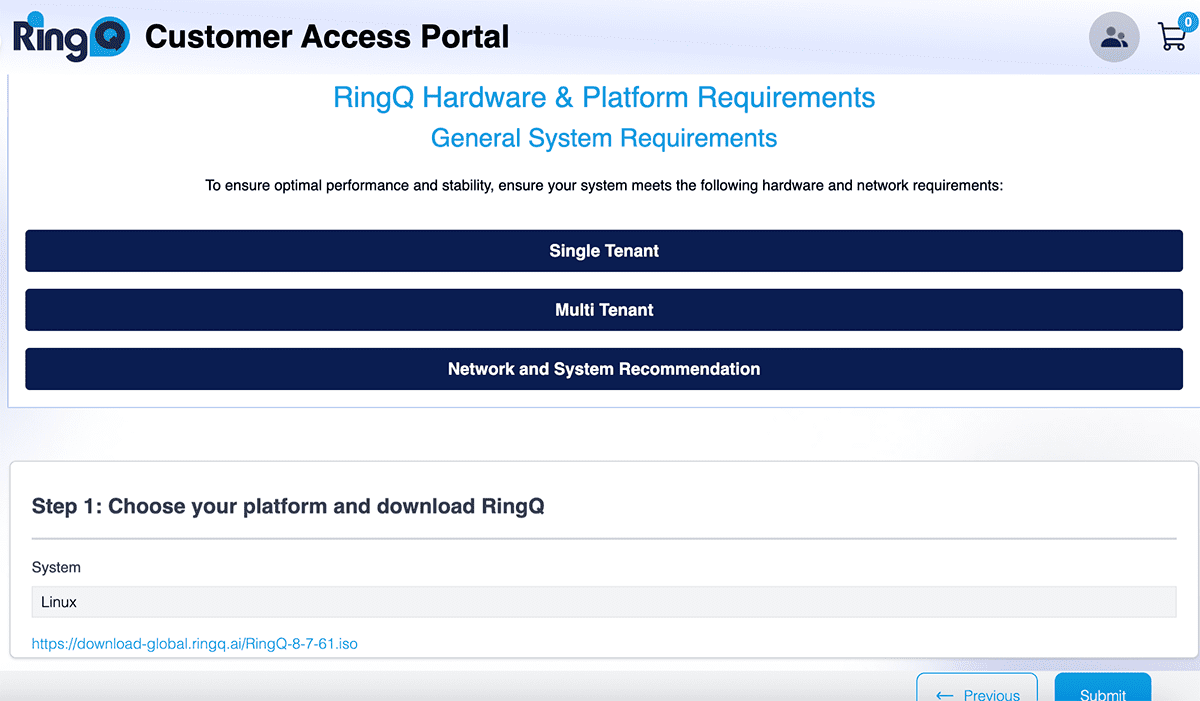Click the left arrow on the Previous button
The image size is (1200, 701).
(x=944, y=694)
